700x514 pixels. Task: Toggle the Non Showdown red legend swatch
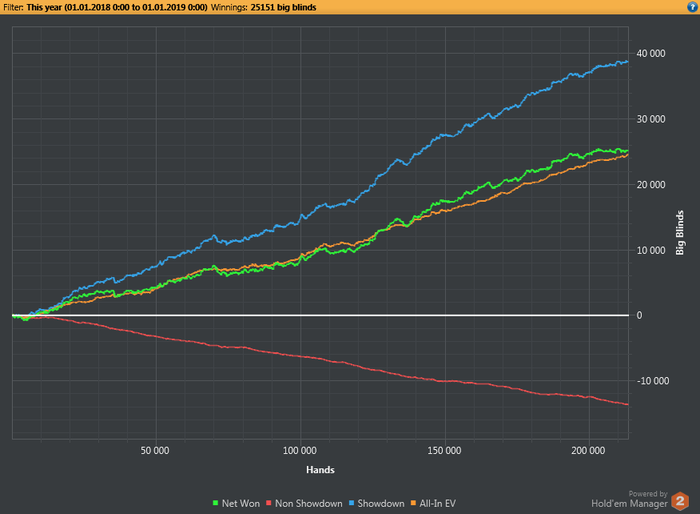269,503
